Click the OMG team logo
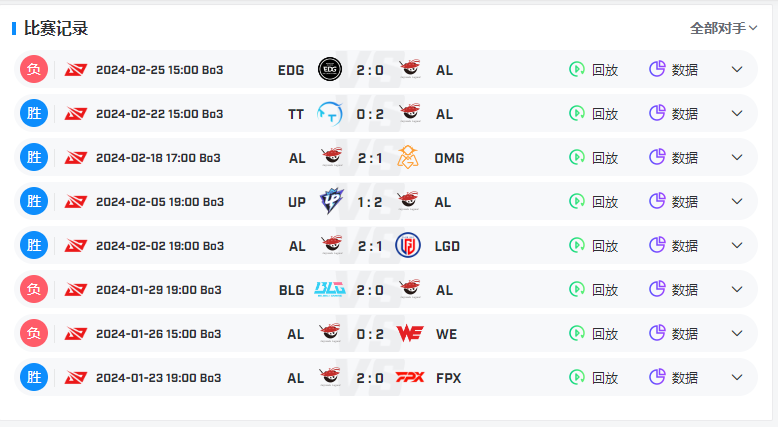 click(408, 157)
